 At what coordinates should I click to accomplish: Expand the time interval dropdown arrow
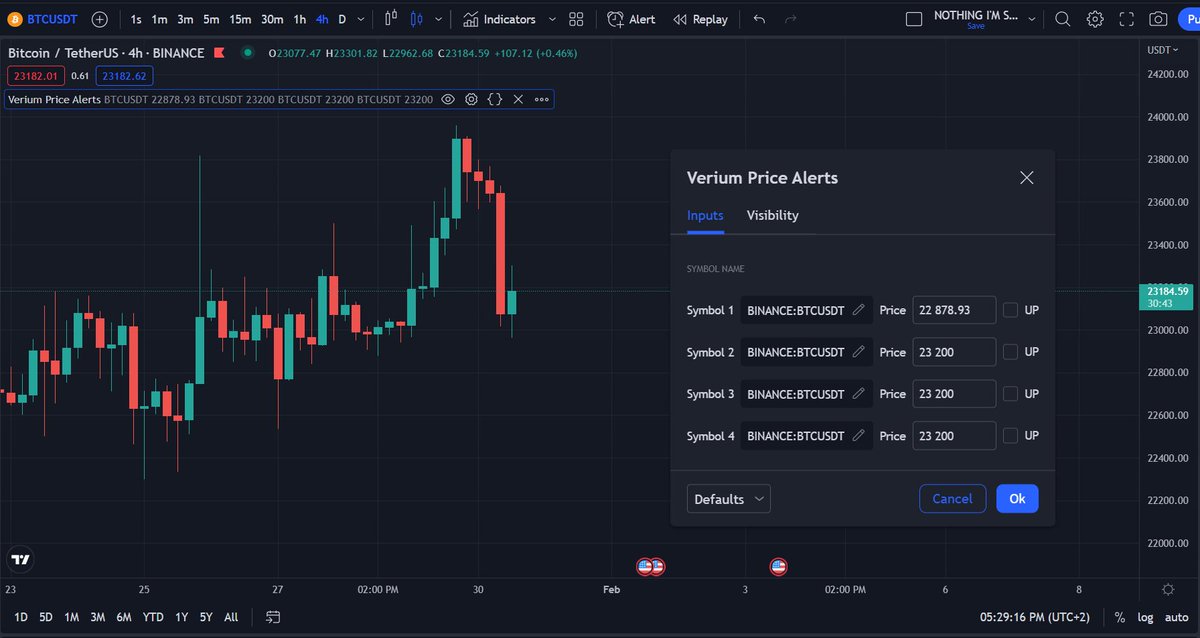[x=362, y=19]
